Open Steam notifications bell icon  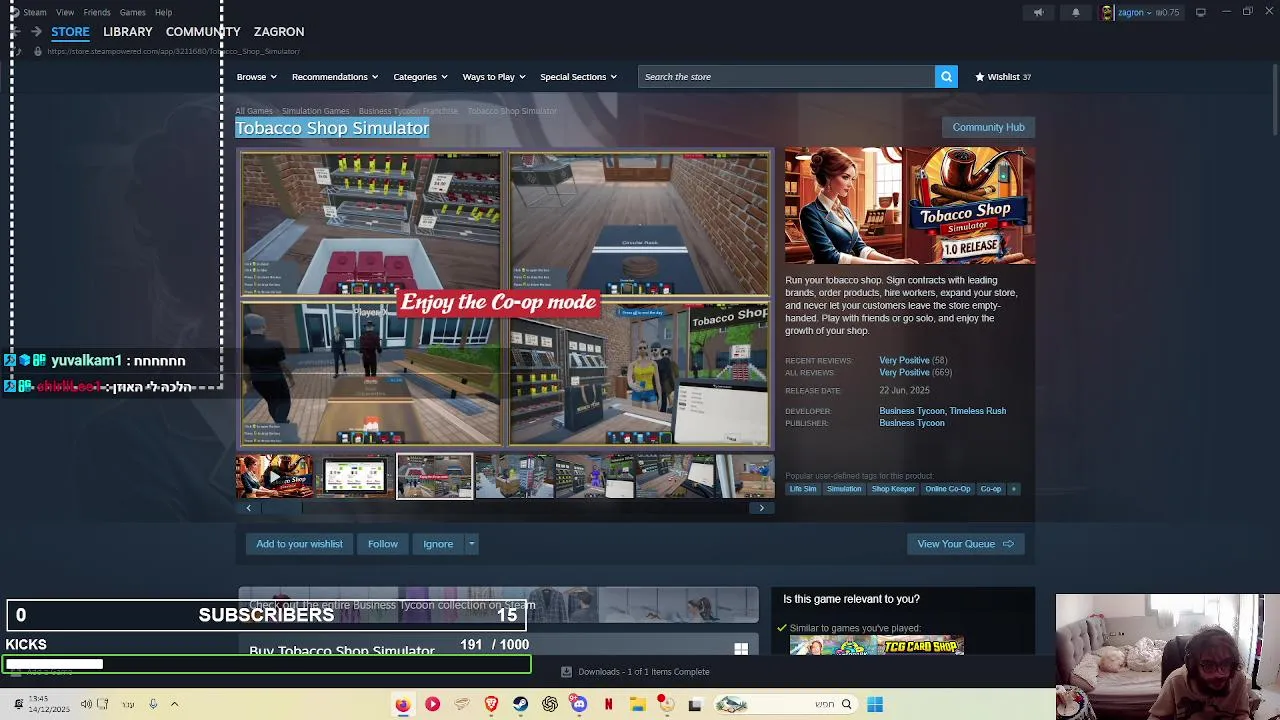pos(1076,12)
